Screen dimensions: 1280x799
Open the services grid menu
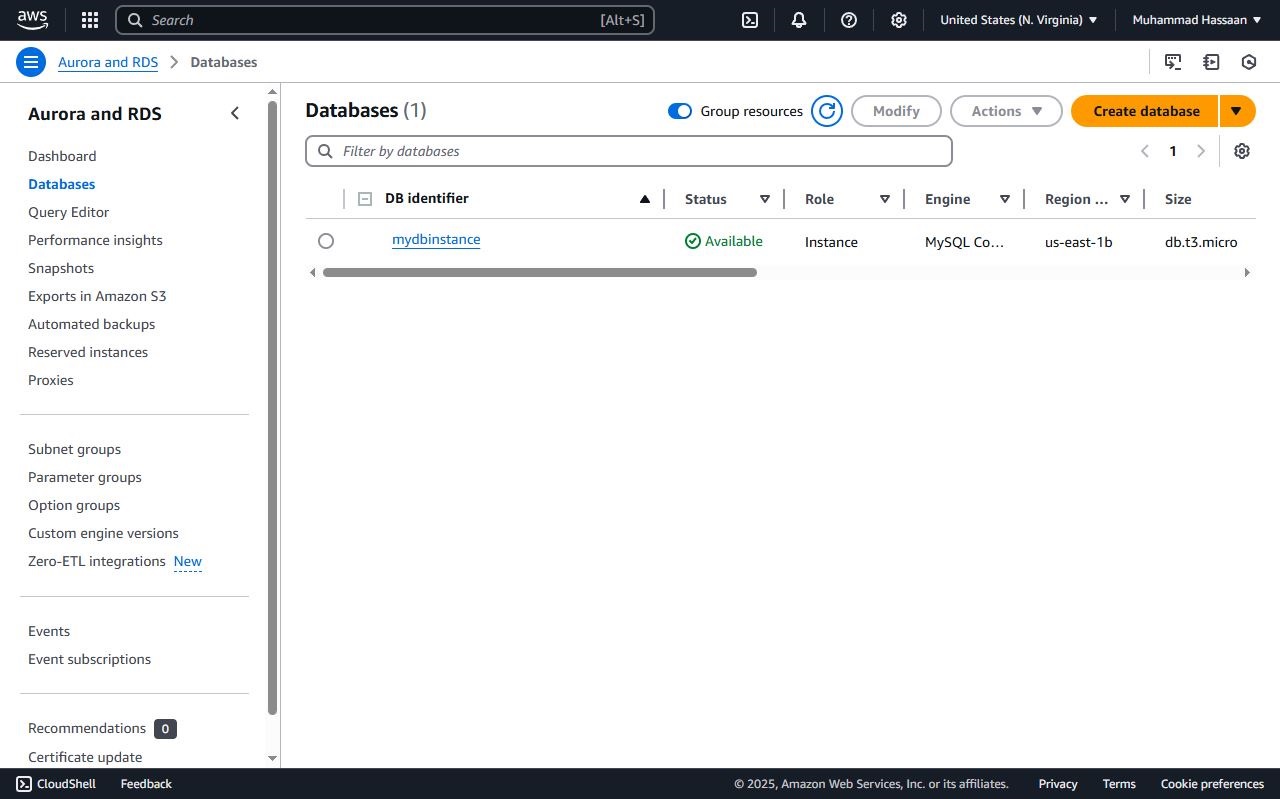click(90, 20)
